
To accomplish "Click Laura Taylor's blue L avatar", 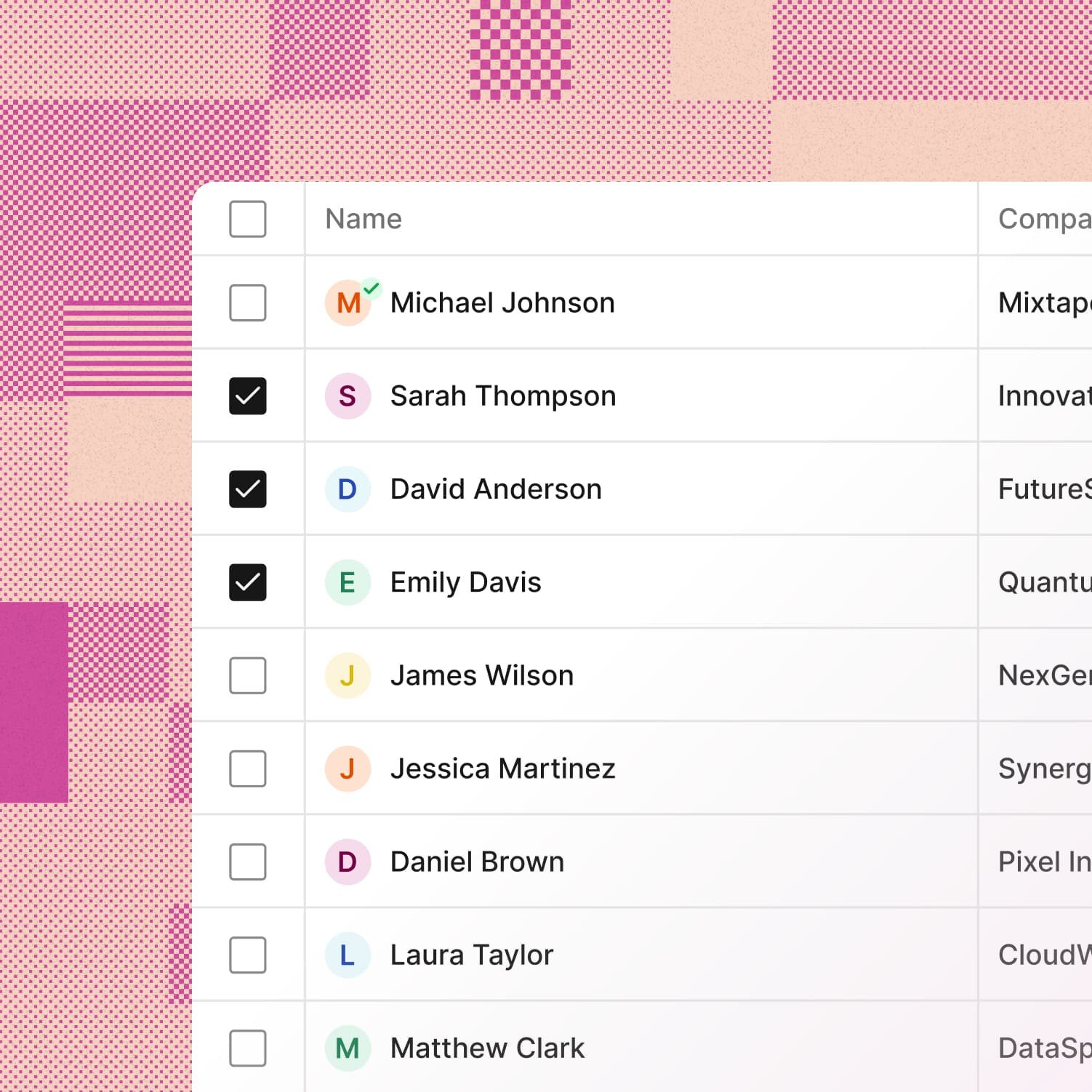I will pyautogui.click(x=348, y=955).
